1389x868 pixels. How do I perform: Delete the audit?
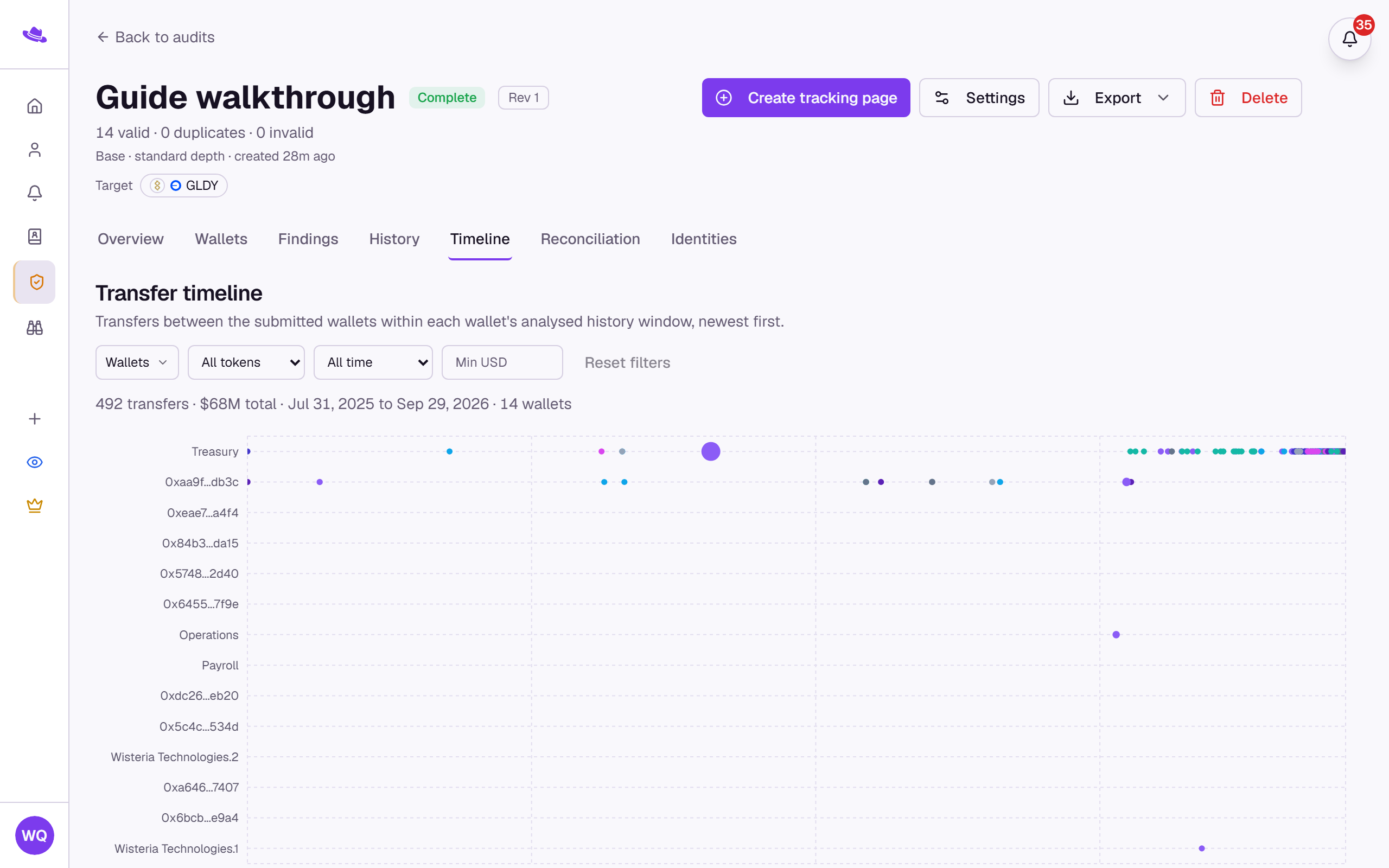pyautogui.click(x=1248, y=98)
